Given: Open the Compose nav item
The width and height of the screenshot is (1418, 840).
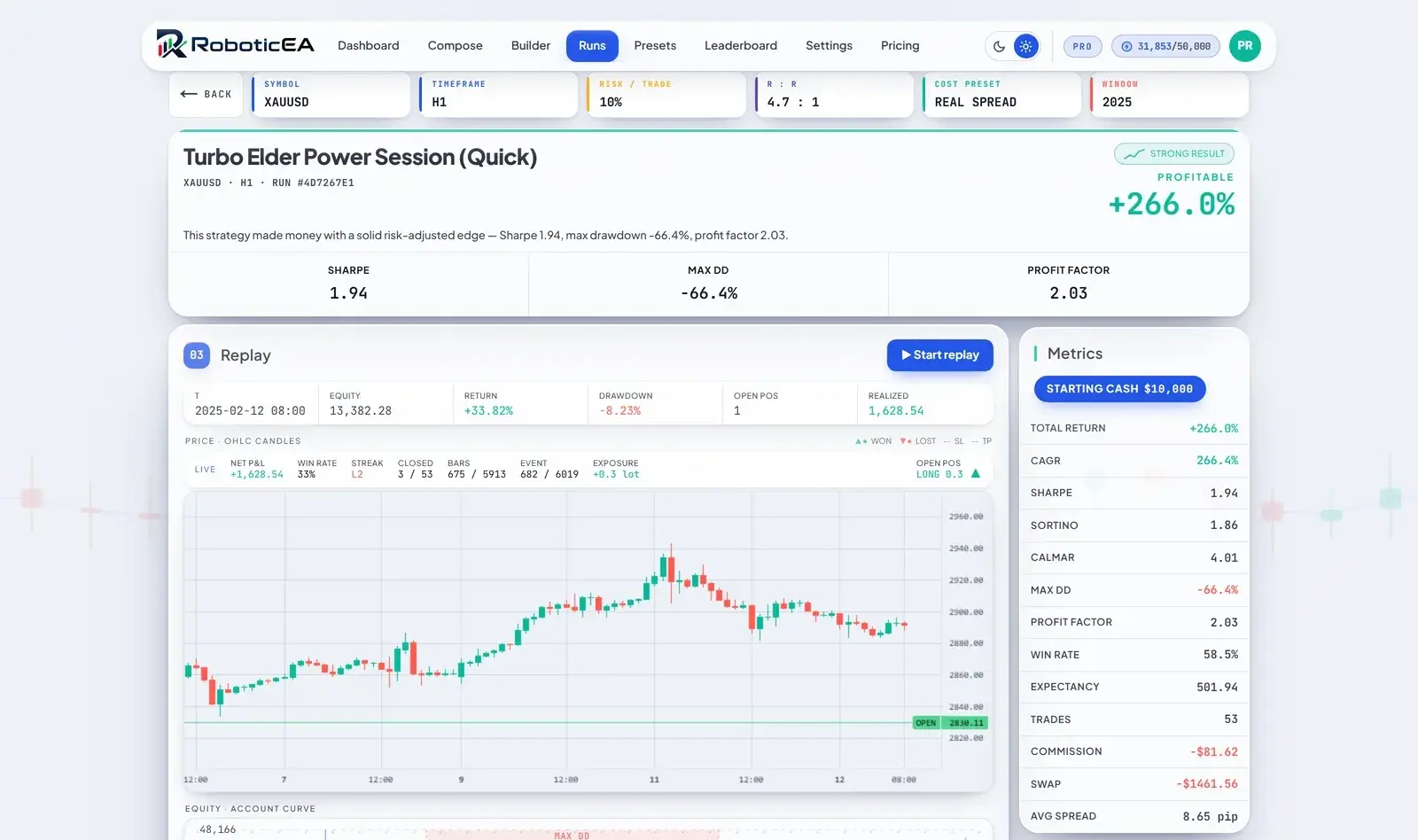Looking at the screenshot, I should (455, 45).
